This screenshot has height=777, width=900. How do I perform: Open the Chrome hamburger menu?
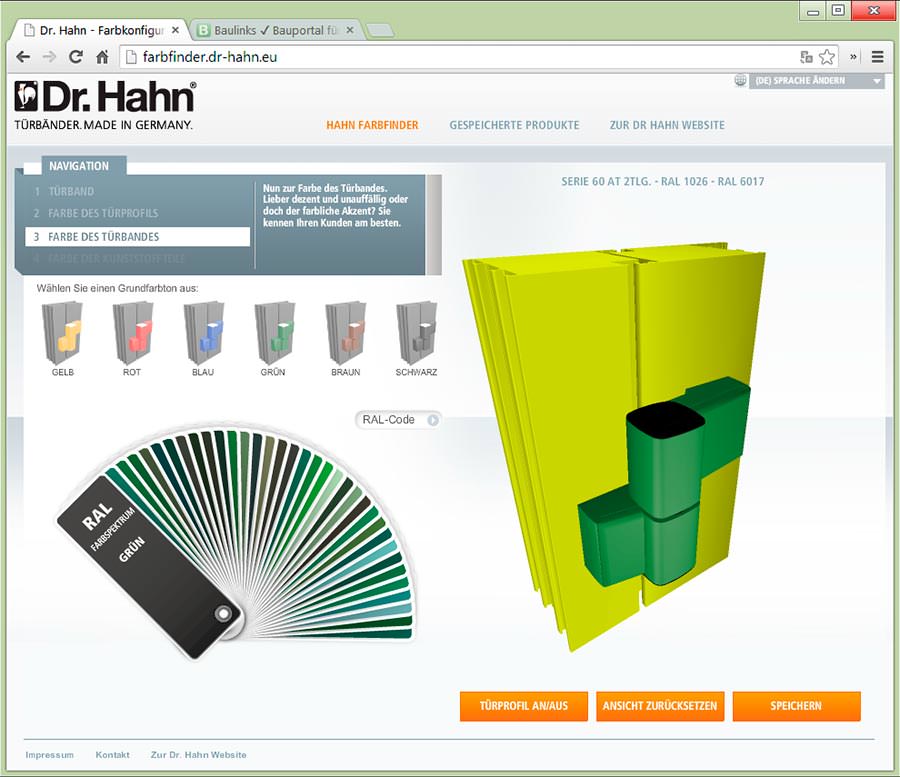[x=877, y=57]
